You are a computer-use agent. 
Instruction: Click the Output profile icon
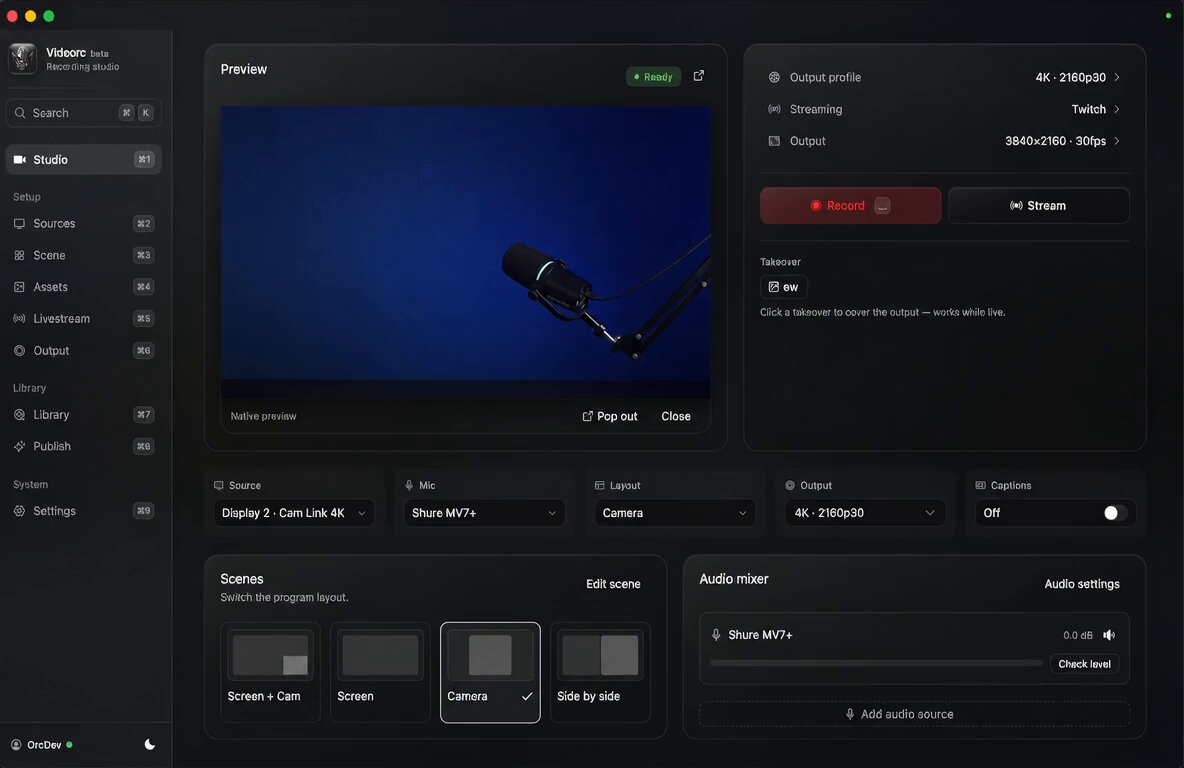774,77
